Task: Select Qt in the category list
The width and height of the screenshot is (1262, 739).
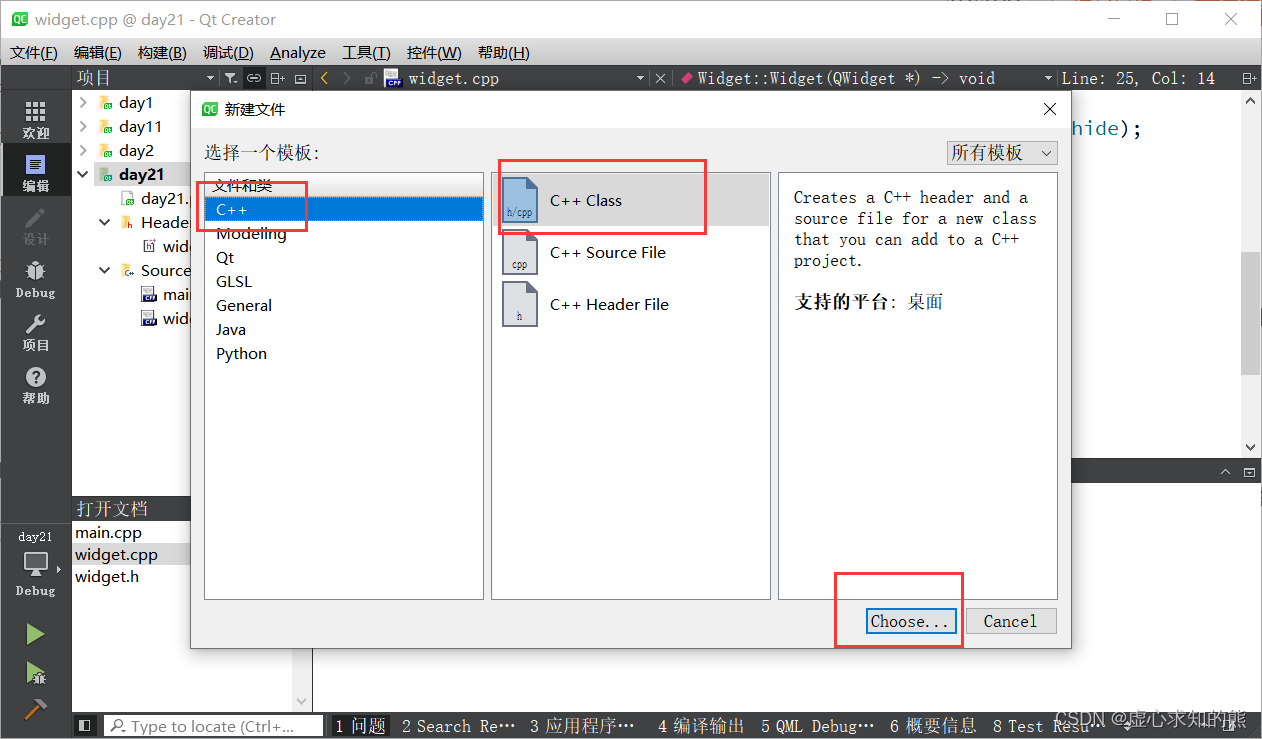Action: tap(344, 257)
